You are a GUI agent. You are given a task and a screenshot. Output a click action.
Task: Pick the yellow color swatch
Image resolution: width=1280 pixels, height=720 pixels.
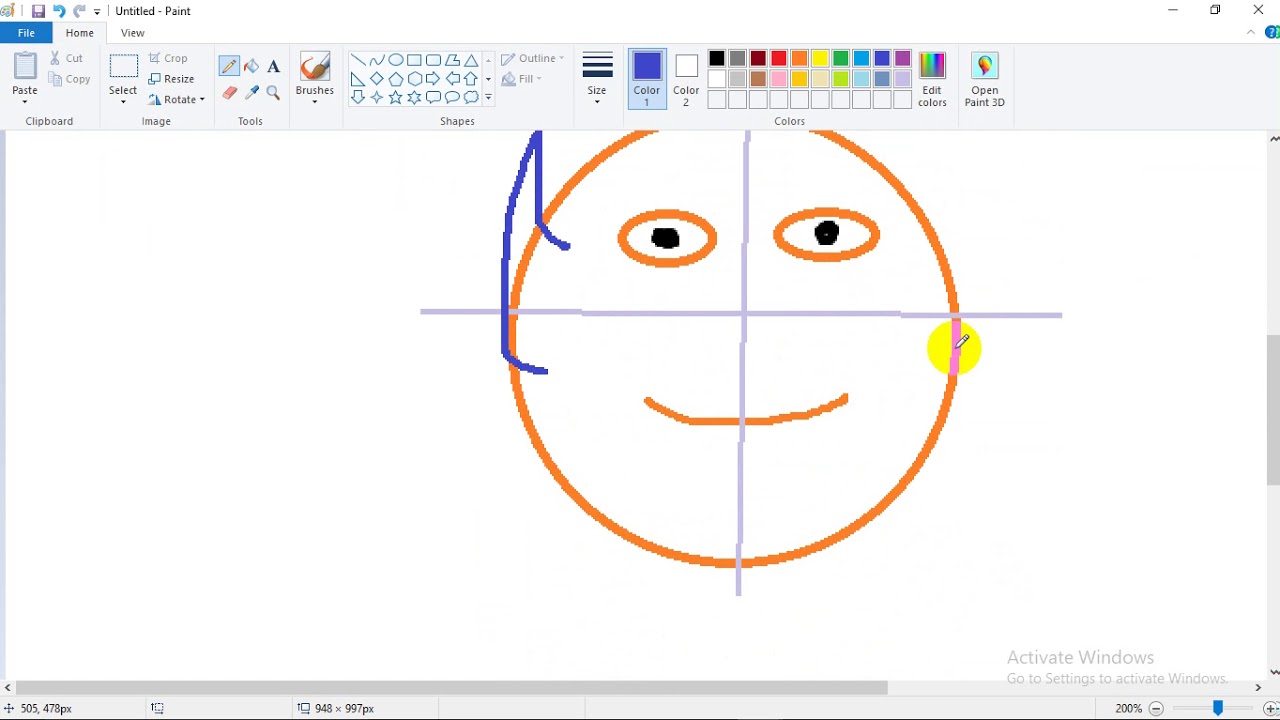pyautogui.click(x=820, y=59)
